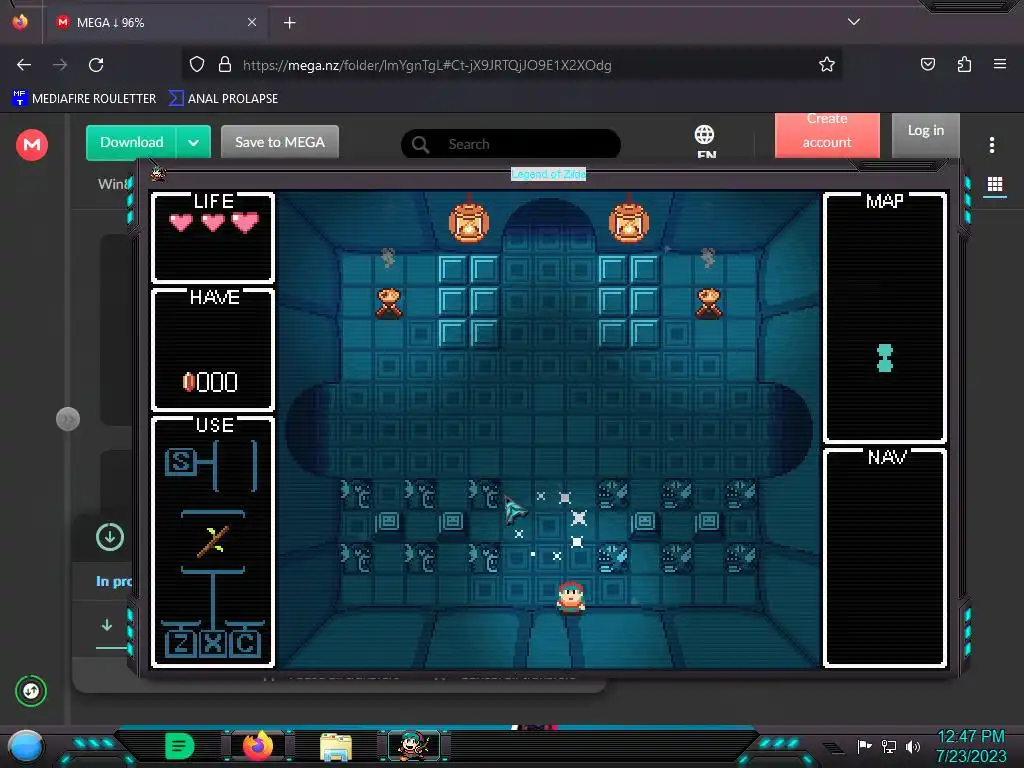Click the first life heart
Viewport: 1024px width, 768px height.
[181, 223]
